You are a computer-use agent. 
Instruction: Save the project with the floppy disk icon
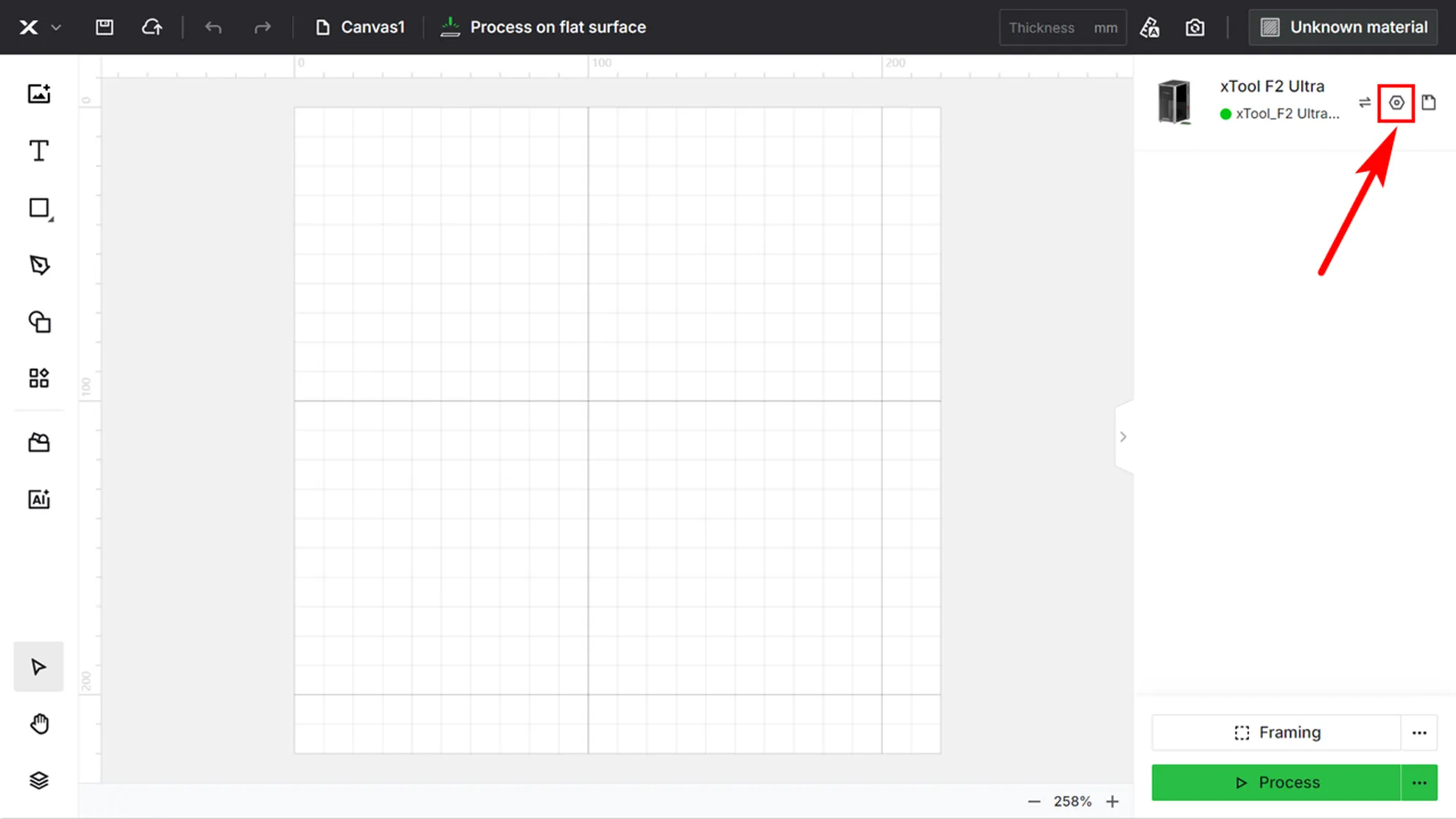click(x=104, y=28)
